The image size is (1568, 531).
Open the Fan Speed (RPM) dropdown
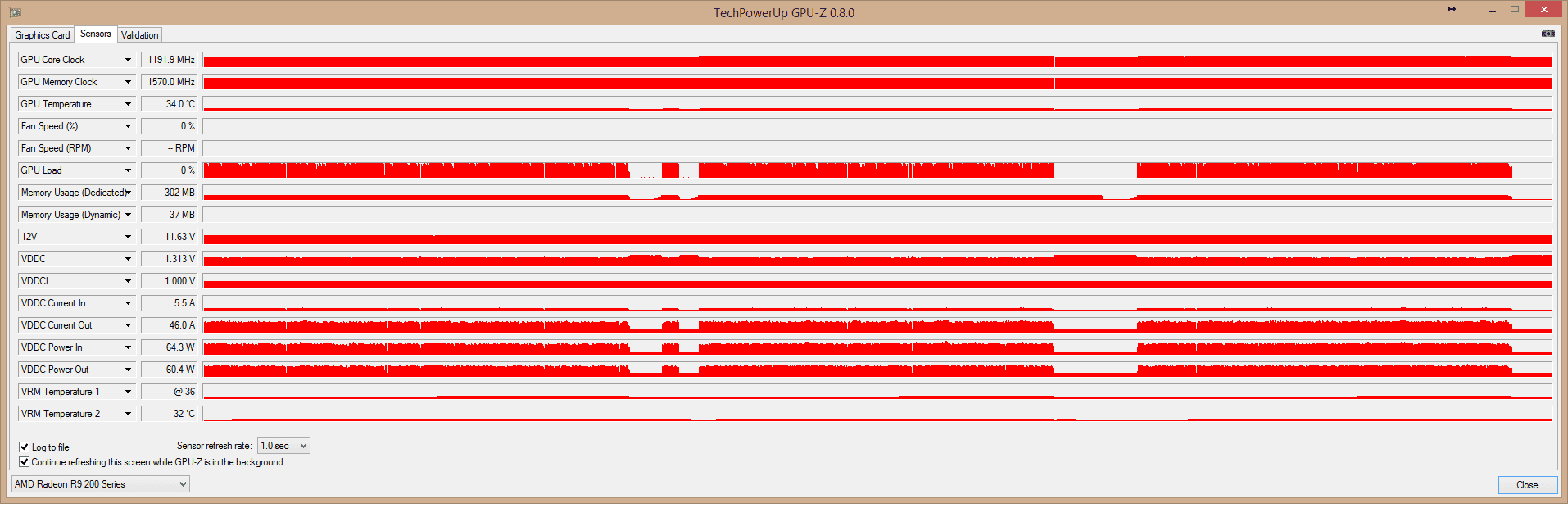coord(76,148)
